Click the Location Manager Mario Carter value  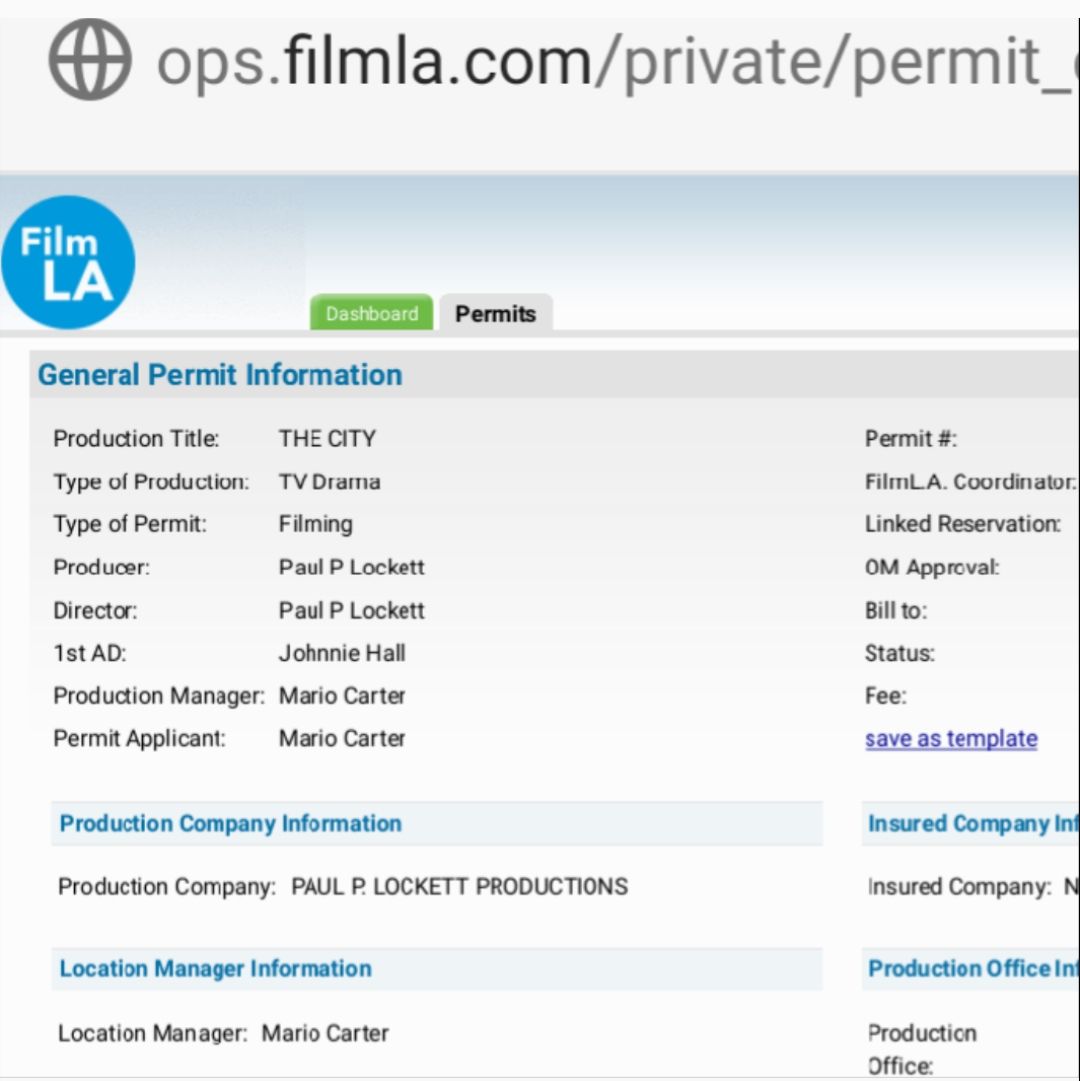tap(325, 1033)
